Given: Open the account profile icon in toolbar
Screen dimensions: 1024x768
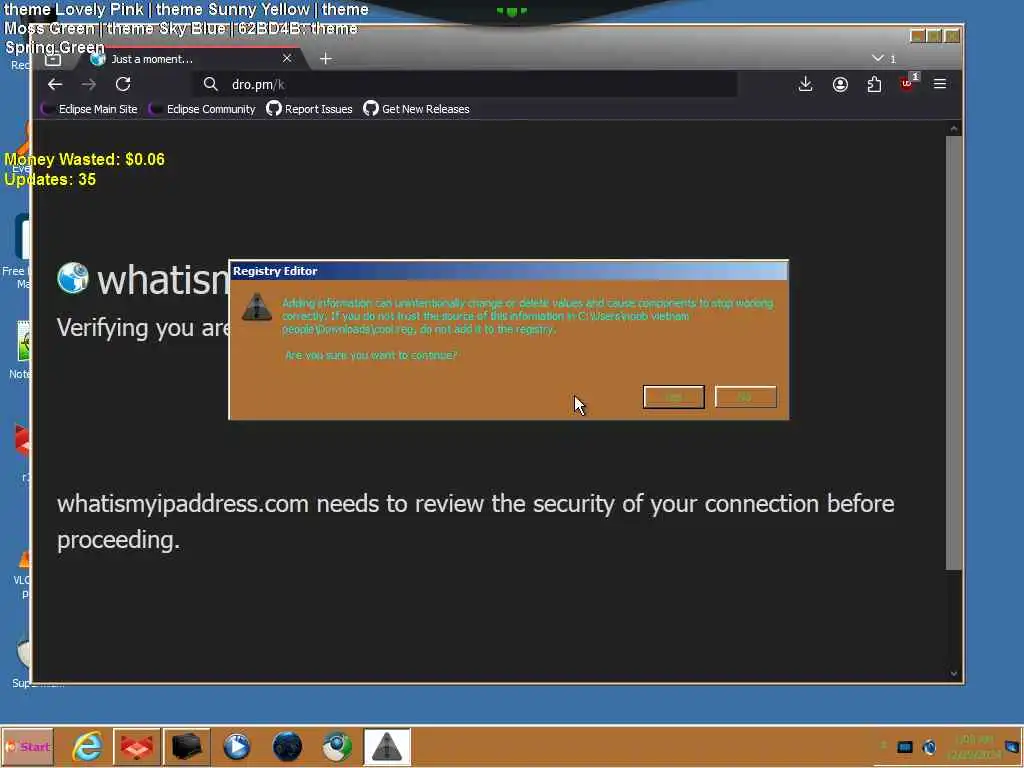Looking at the screenshot, I should [x=840, y=84].
